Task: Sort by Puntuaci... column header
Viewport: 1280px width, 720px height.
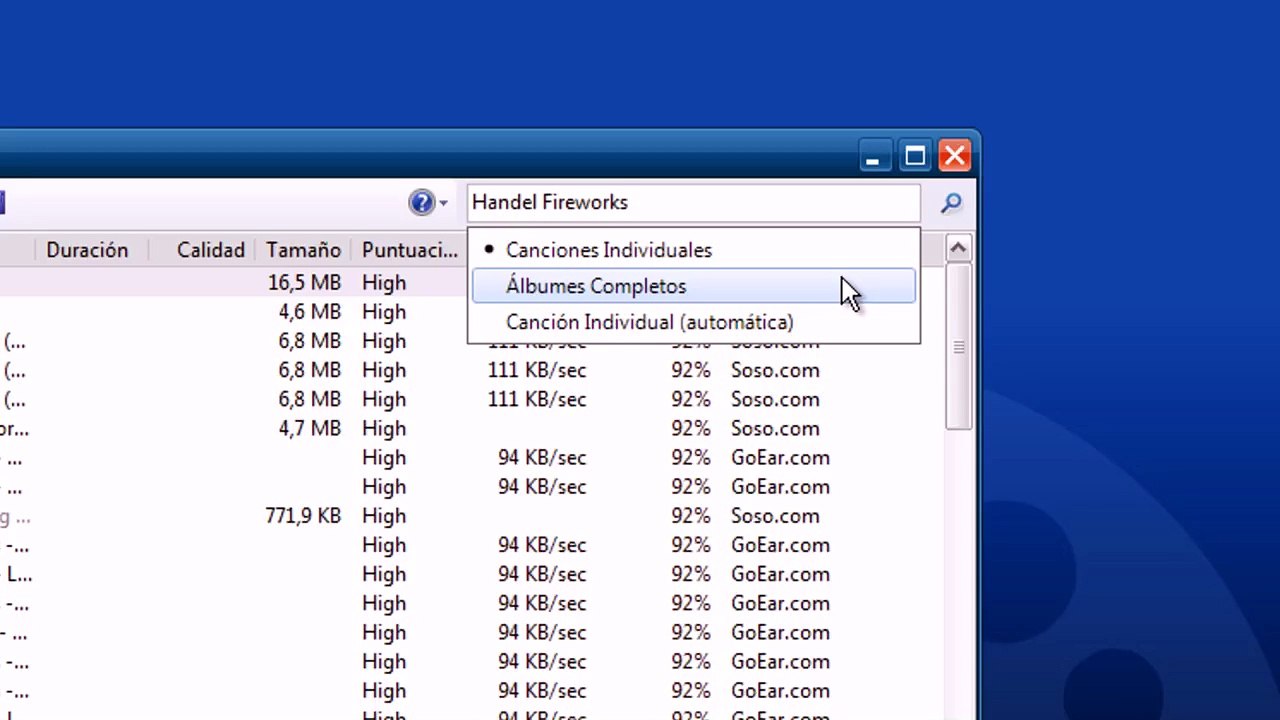Action: pyautogui.click(x=409, y=250)
